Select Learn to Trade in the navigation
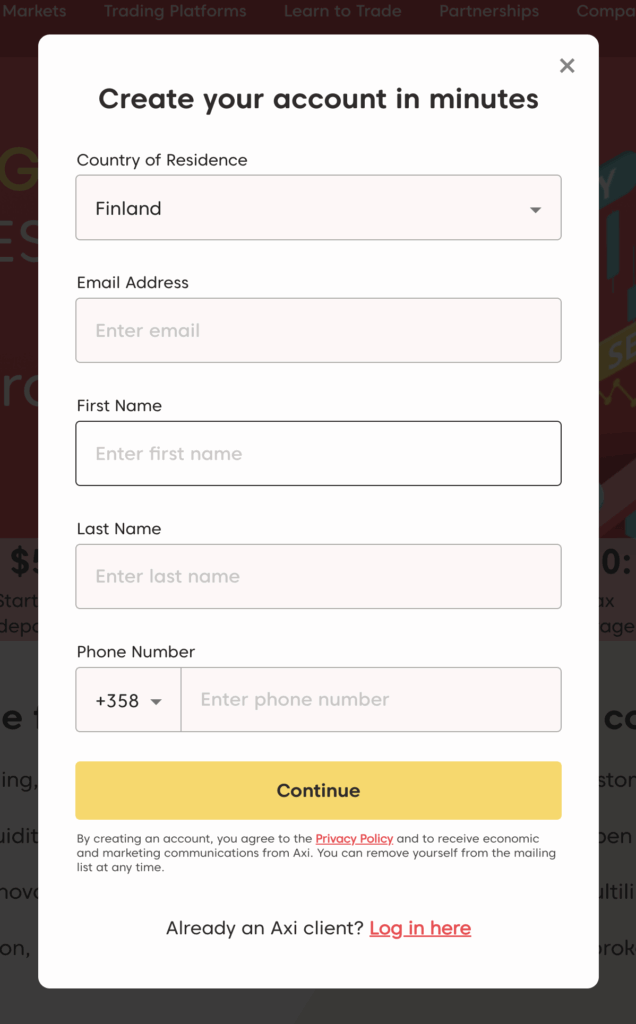636x1024 pixels. [x=342, y=12]
